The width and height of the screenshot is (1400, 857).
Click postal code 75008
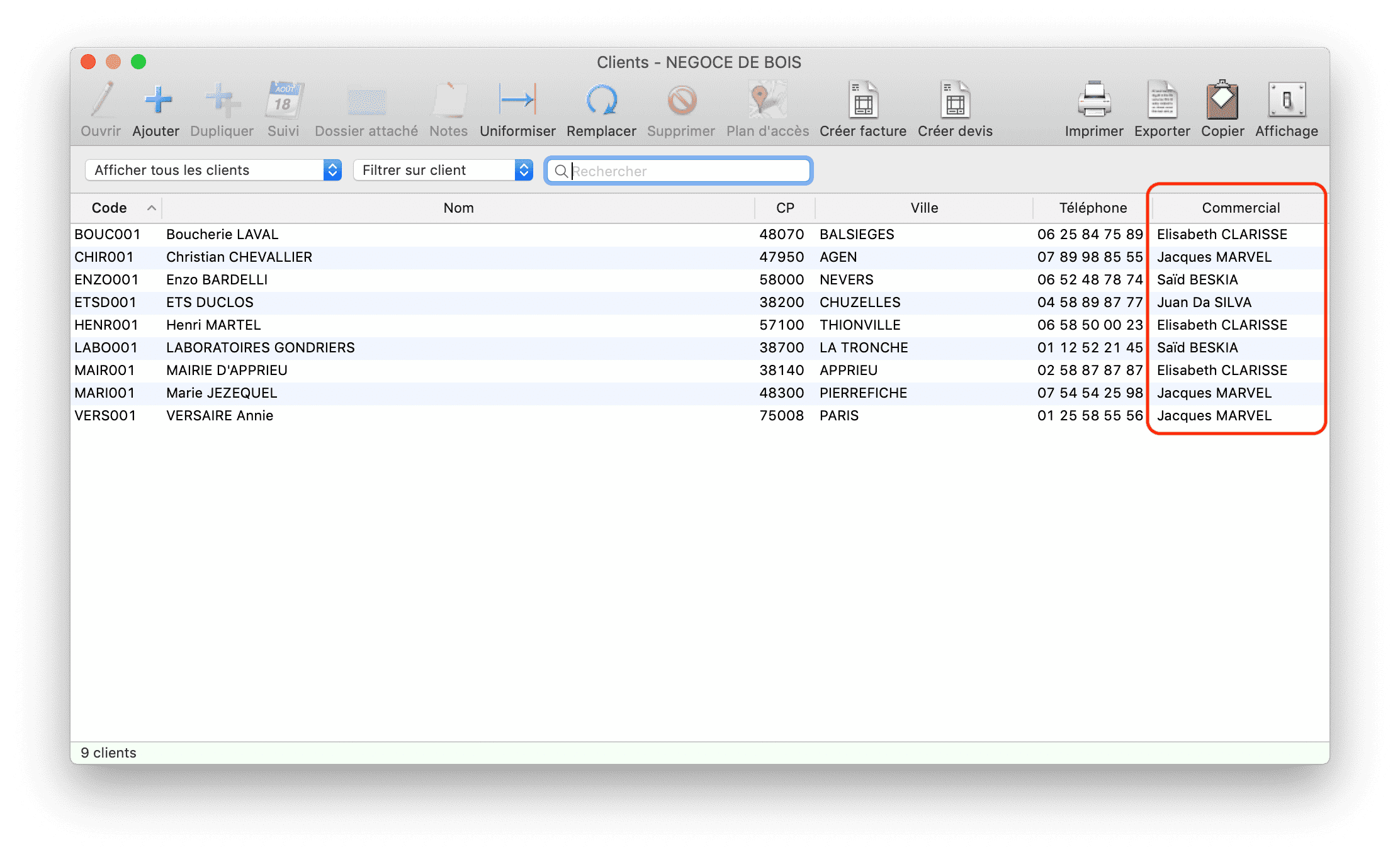coord(781,415)
